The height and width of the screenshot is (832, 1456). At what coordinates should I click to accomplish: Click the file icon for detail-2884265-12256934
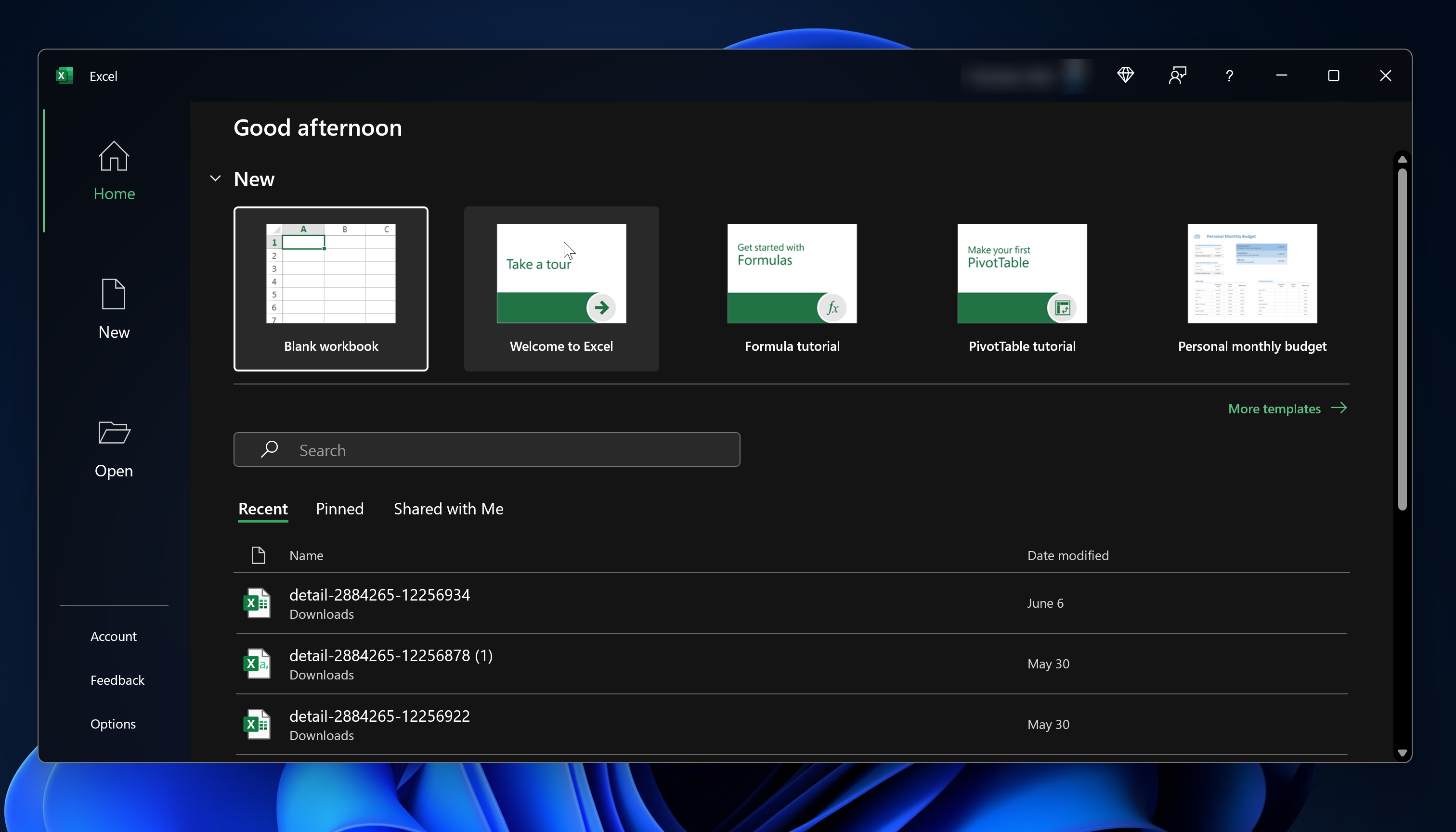coord(257,603)
